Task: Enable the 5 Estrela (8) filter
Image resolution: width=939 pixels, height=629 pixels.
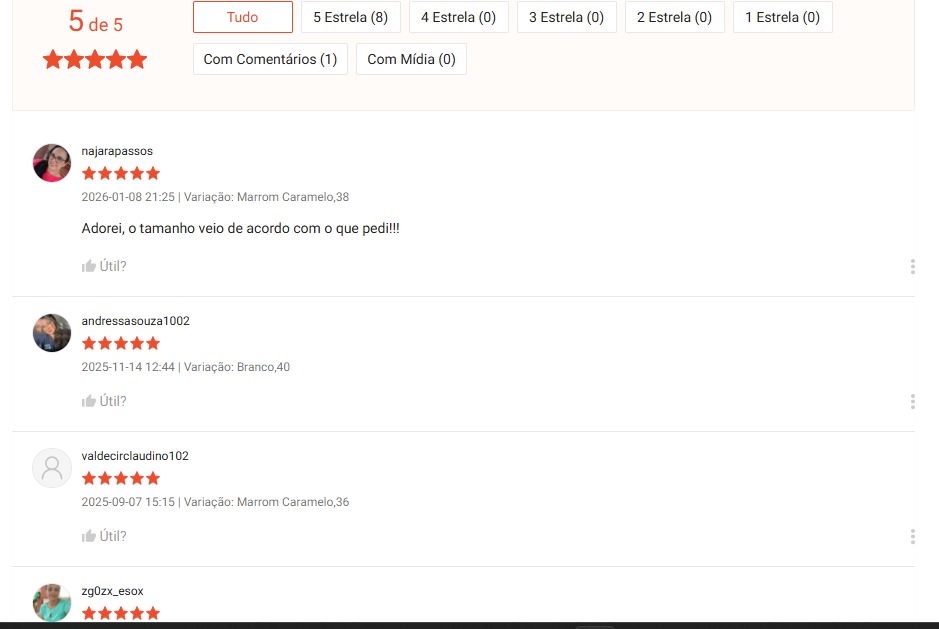Action: (x=350, y=17)
